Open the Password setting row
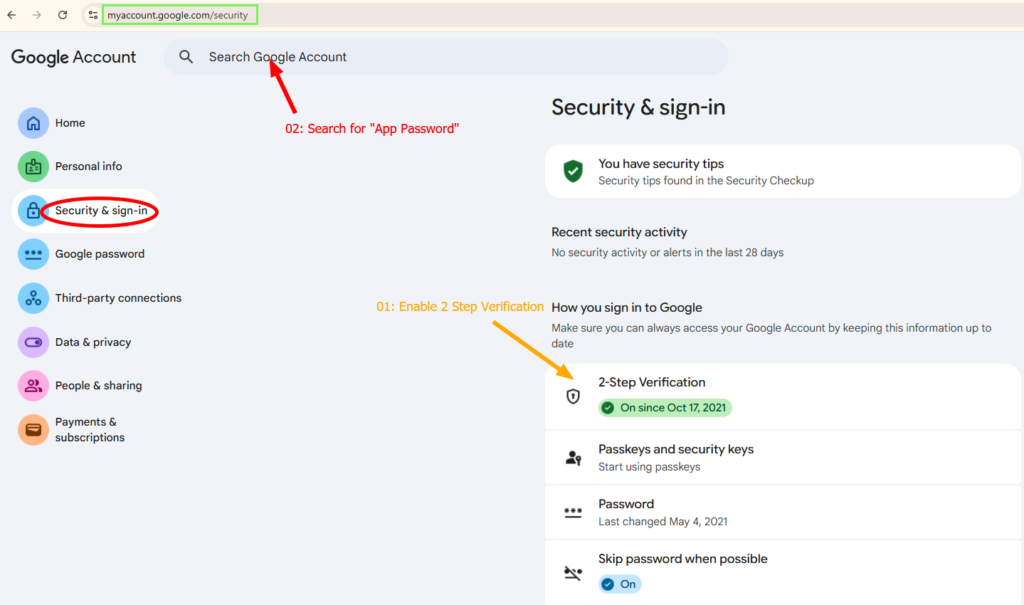Image resolution: width=1024 pixels, height=605 pixels. [626, 504]
